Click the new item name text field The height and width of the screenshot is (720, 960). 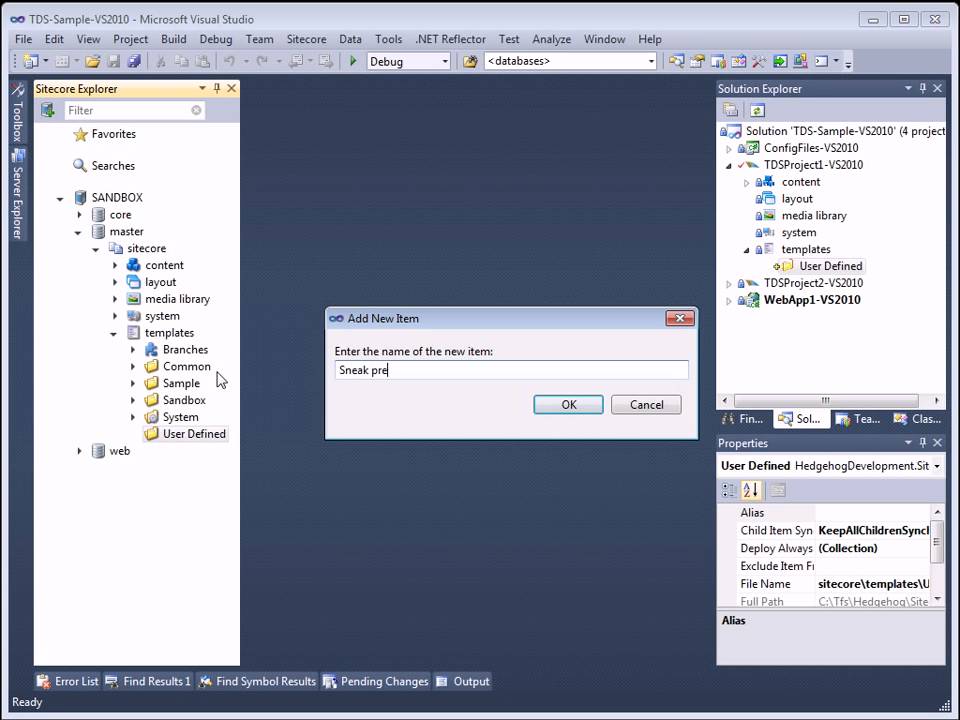pyautogui.click(x=511, y=370)
